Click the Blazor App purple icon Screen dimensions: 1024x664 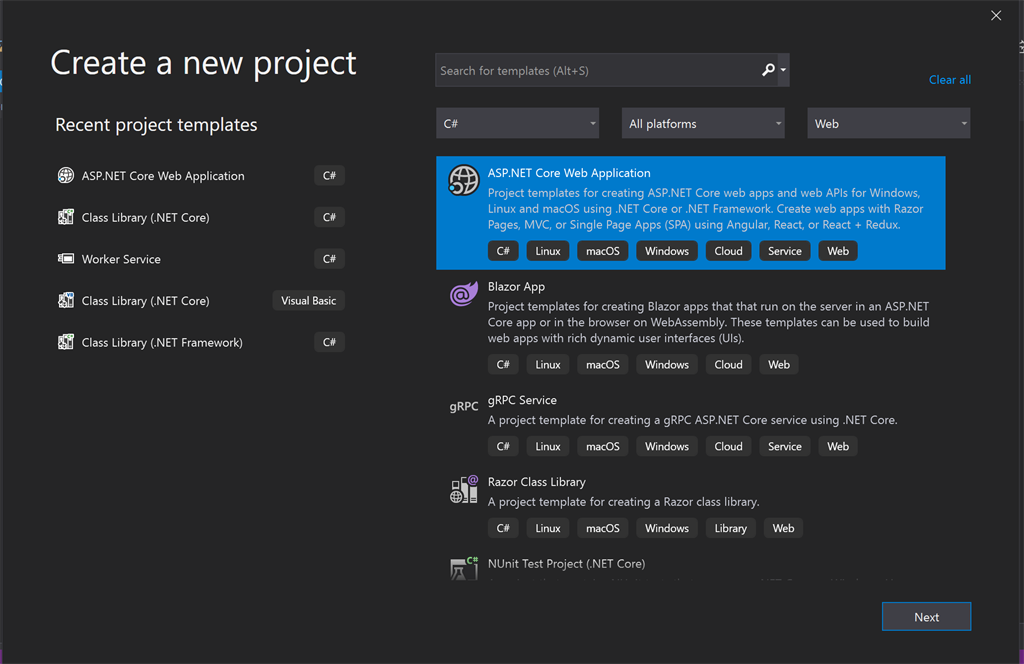463,294
